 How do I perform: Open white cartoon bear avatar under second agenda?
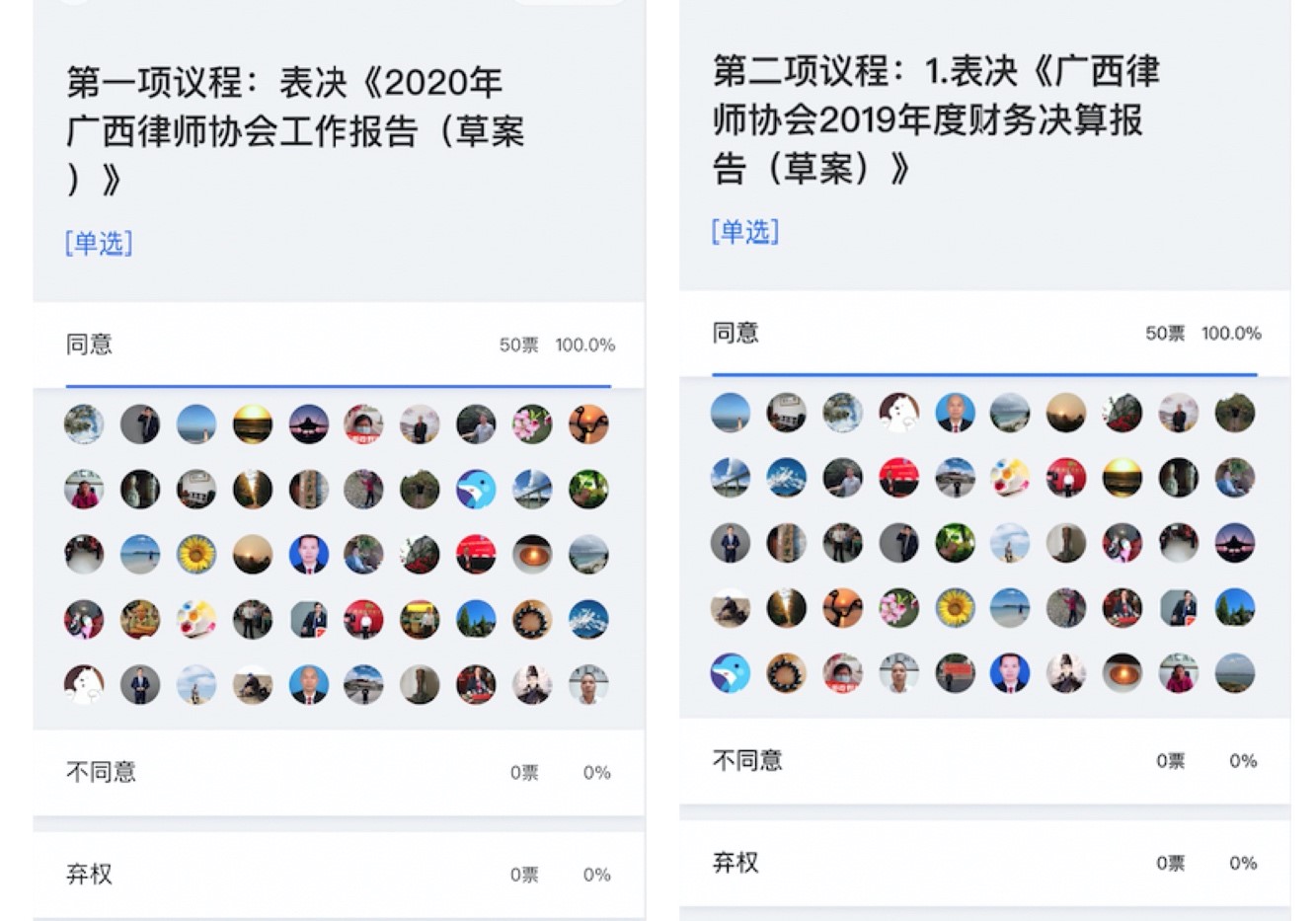[x=898, y=413]
